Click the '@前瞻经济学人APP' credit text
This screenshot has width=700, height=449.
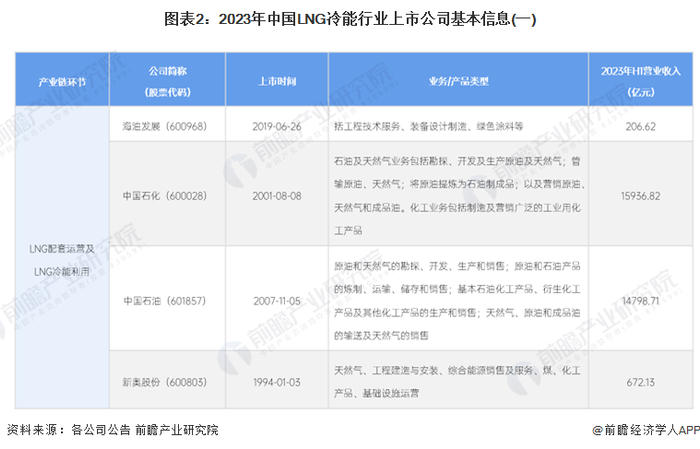coord(646,430)
